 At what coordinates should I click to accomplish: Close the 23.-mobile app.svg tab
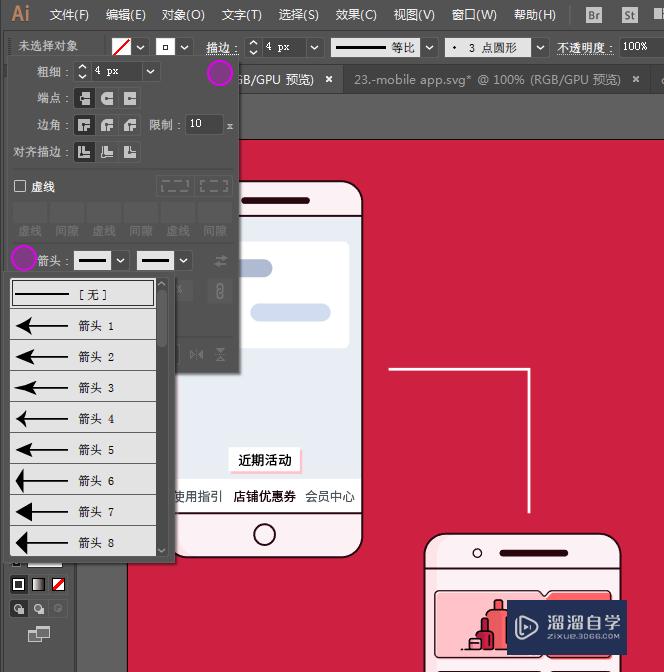(636, 79)
